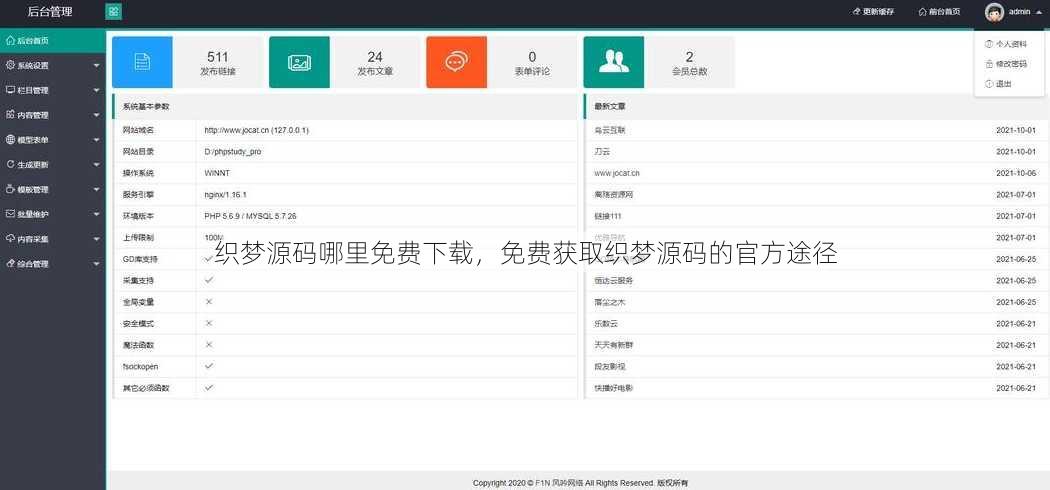Open the www.jocat.cn article row
This screenshot has height=490, width=1050.
[817, 173]
